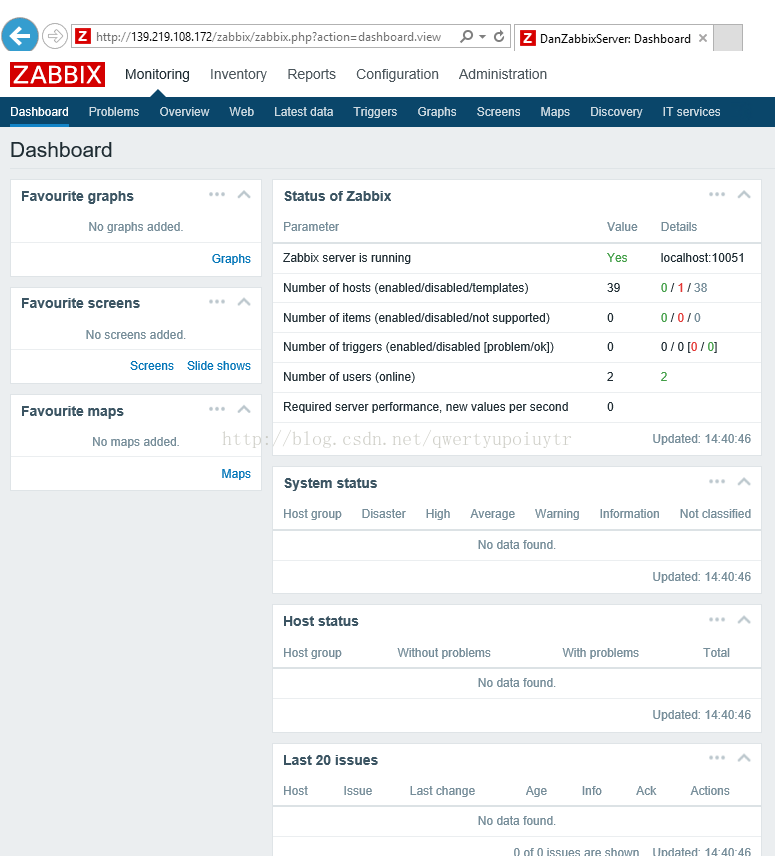Go to the Screens submenu
The image size is (775, 856).
tap(498, 112)
